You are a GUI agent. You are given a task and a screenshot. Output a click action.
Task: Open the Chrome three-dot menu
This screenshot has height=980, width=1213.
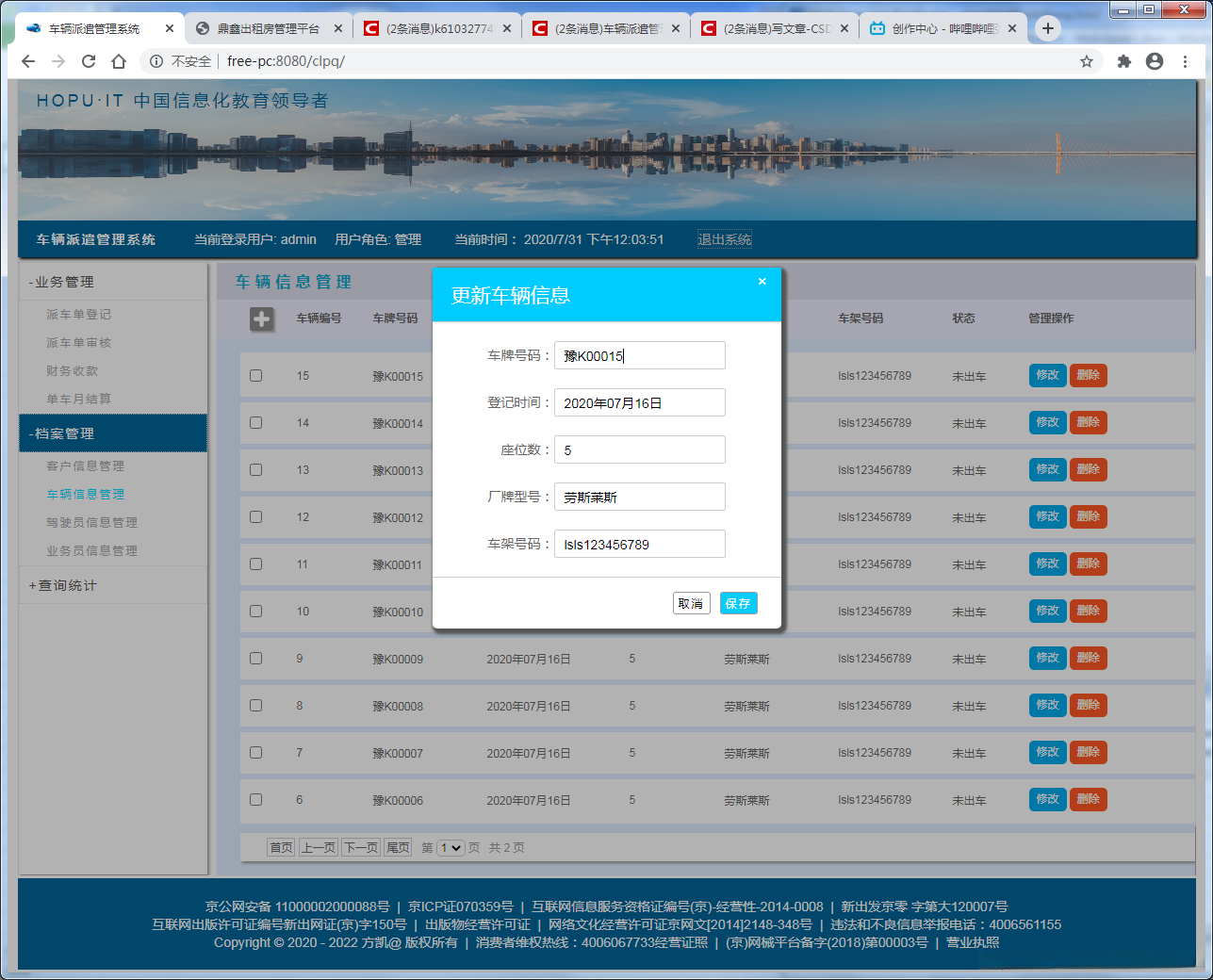tap(1186, 61)
